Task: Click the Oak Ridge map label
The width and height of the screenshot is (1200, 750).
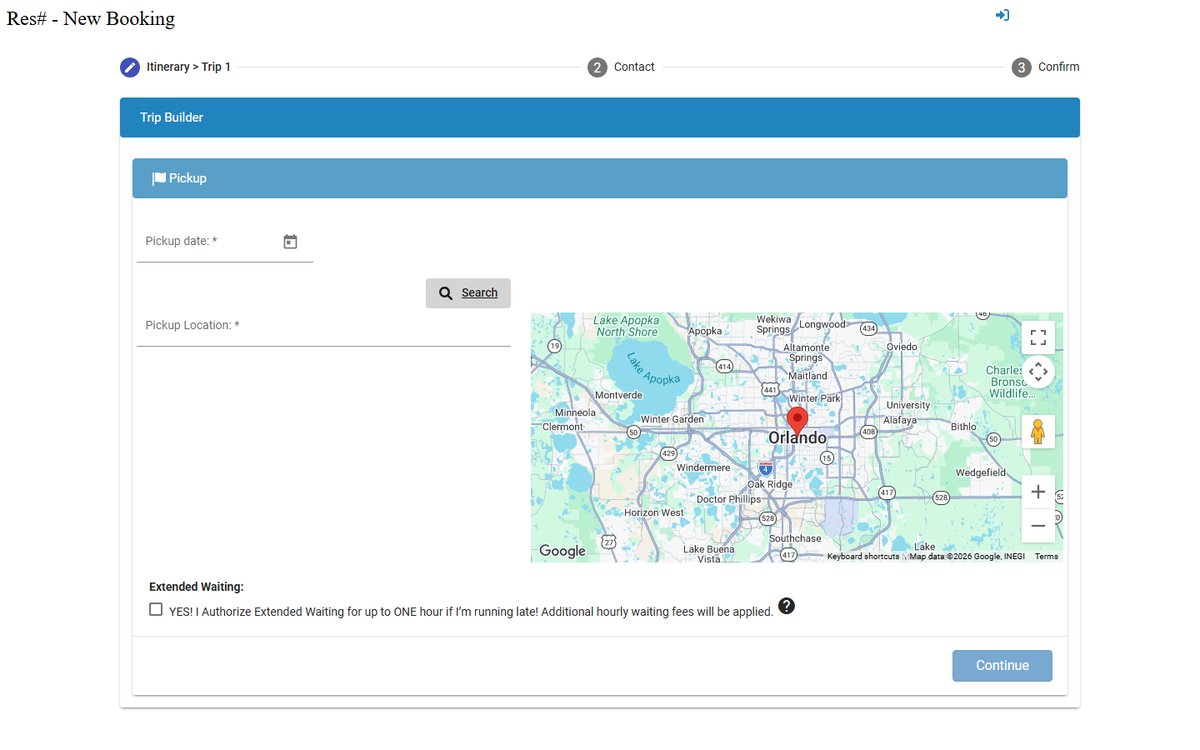Action: (770, 484)
